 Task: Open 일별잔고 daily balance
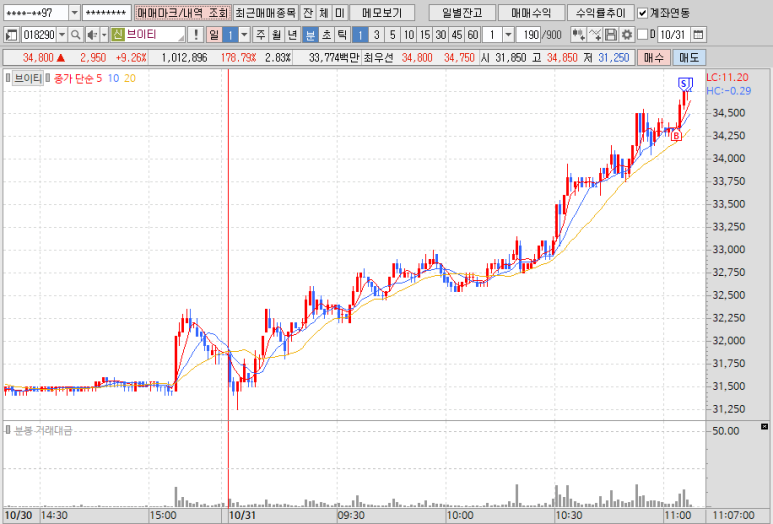click(x=462, y=13)
